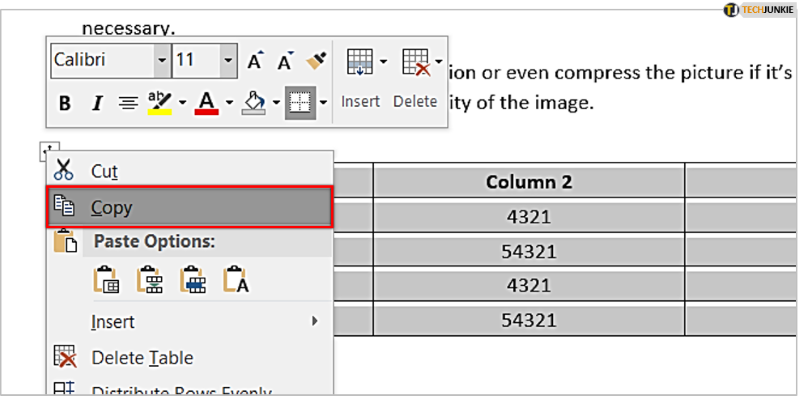Click the copy pages icon beside Copy

[64, 205]
